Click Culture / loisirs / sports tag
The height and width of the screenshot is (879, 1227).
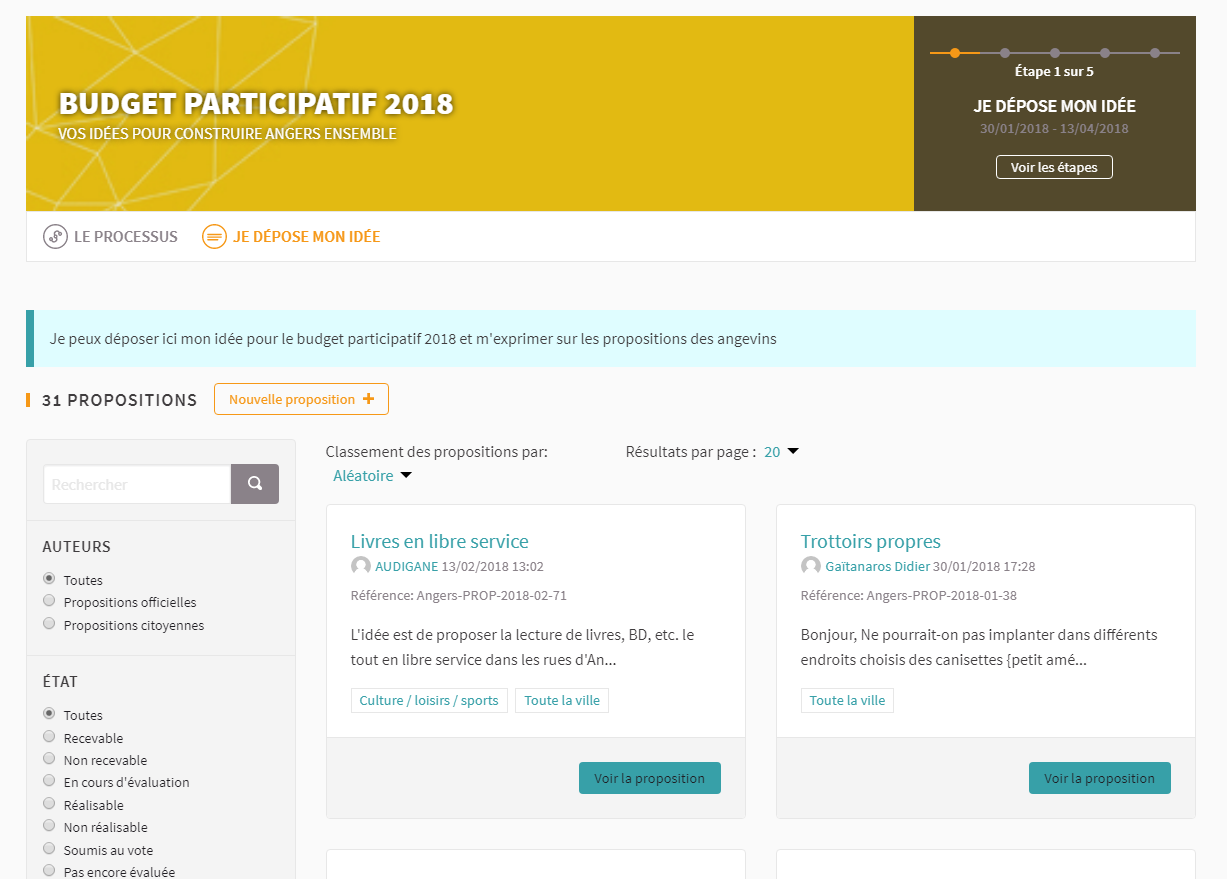(429, 700)
